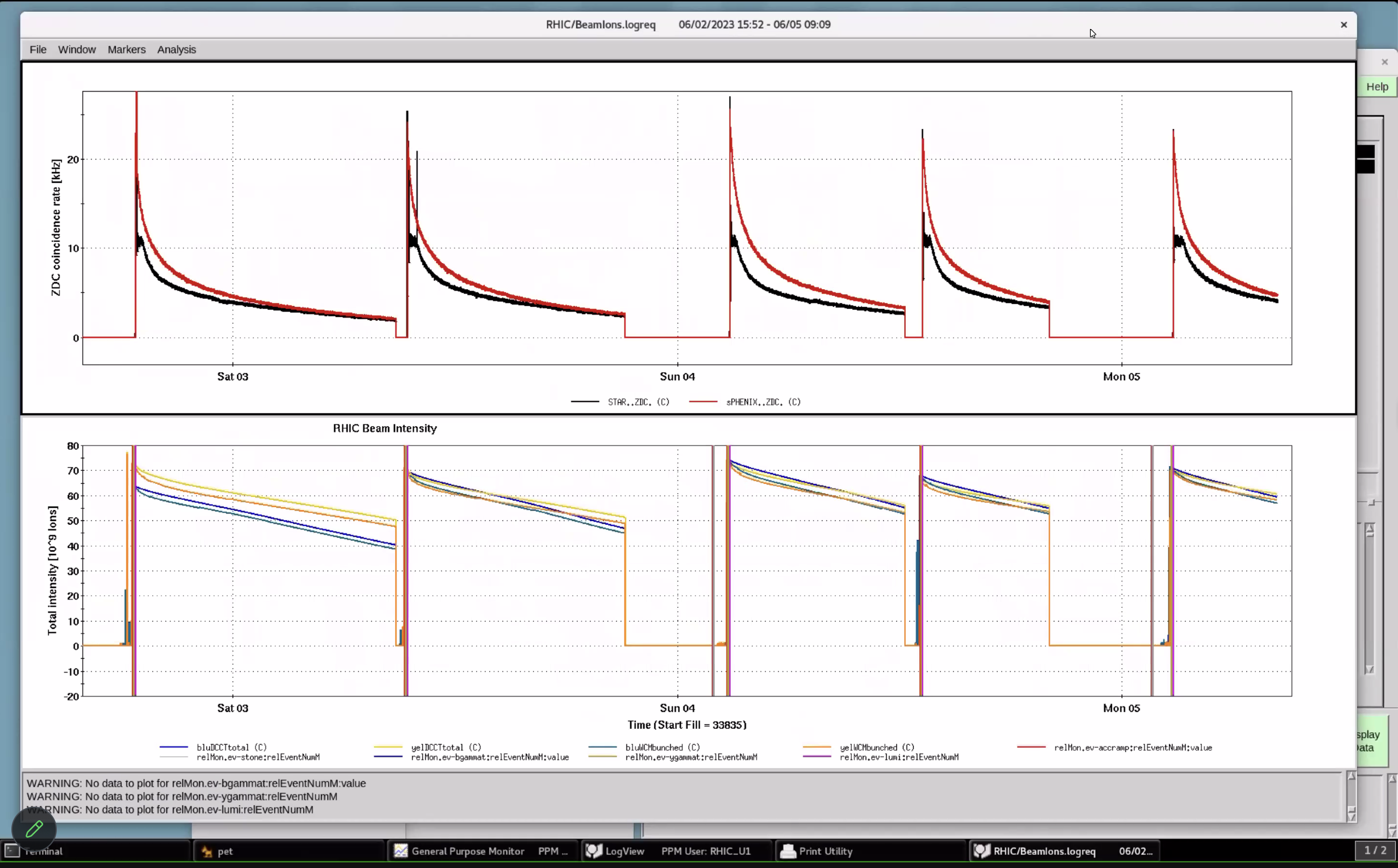
Task: Open the File menu
Action: 38,49
